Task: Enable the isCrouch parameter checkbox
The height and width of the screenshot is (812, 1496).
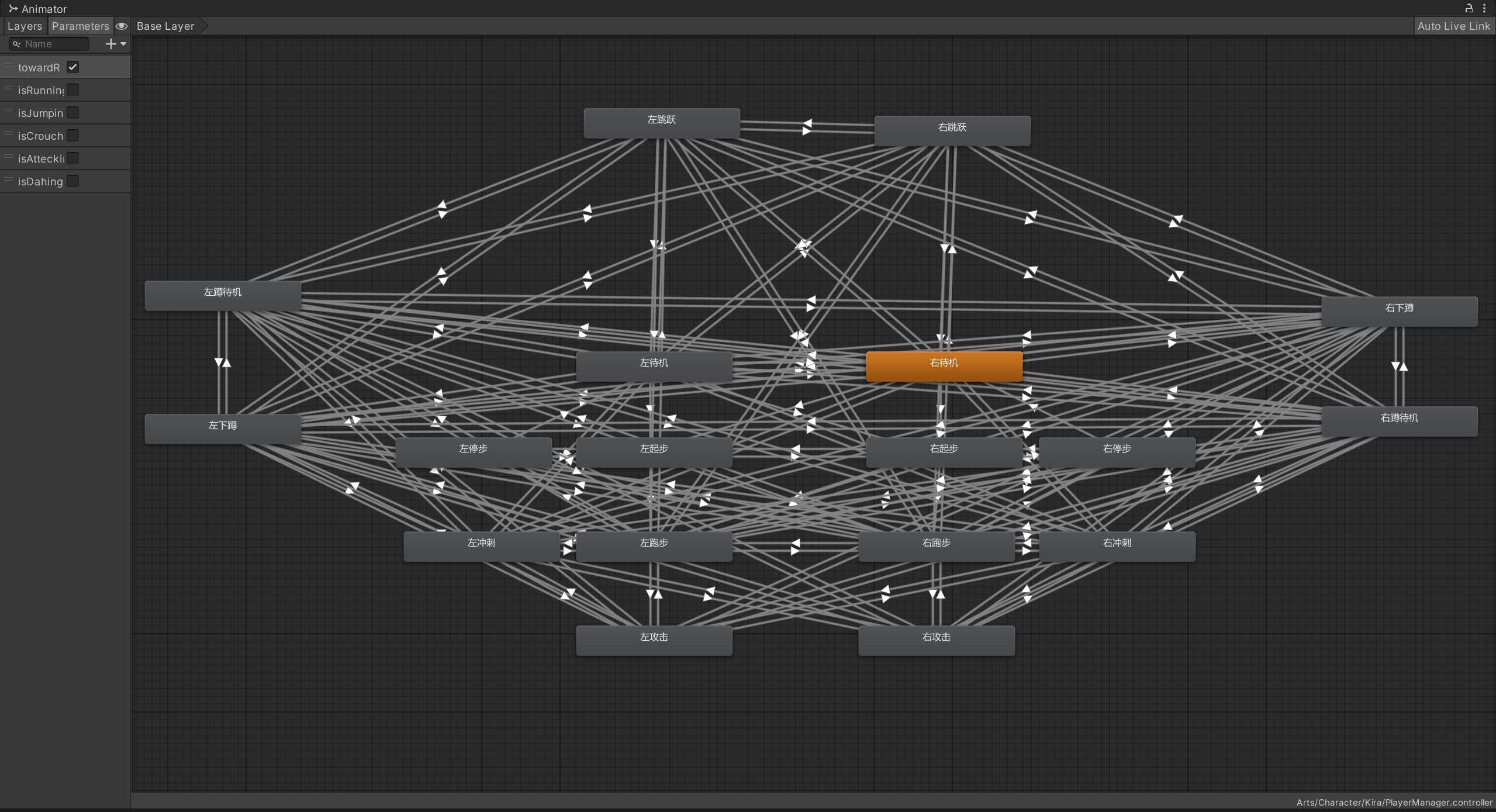Action: point(72,136)
